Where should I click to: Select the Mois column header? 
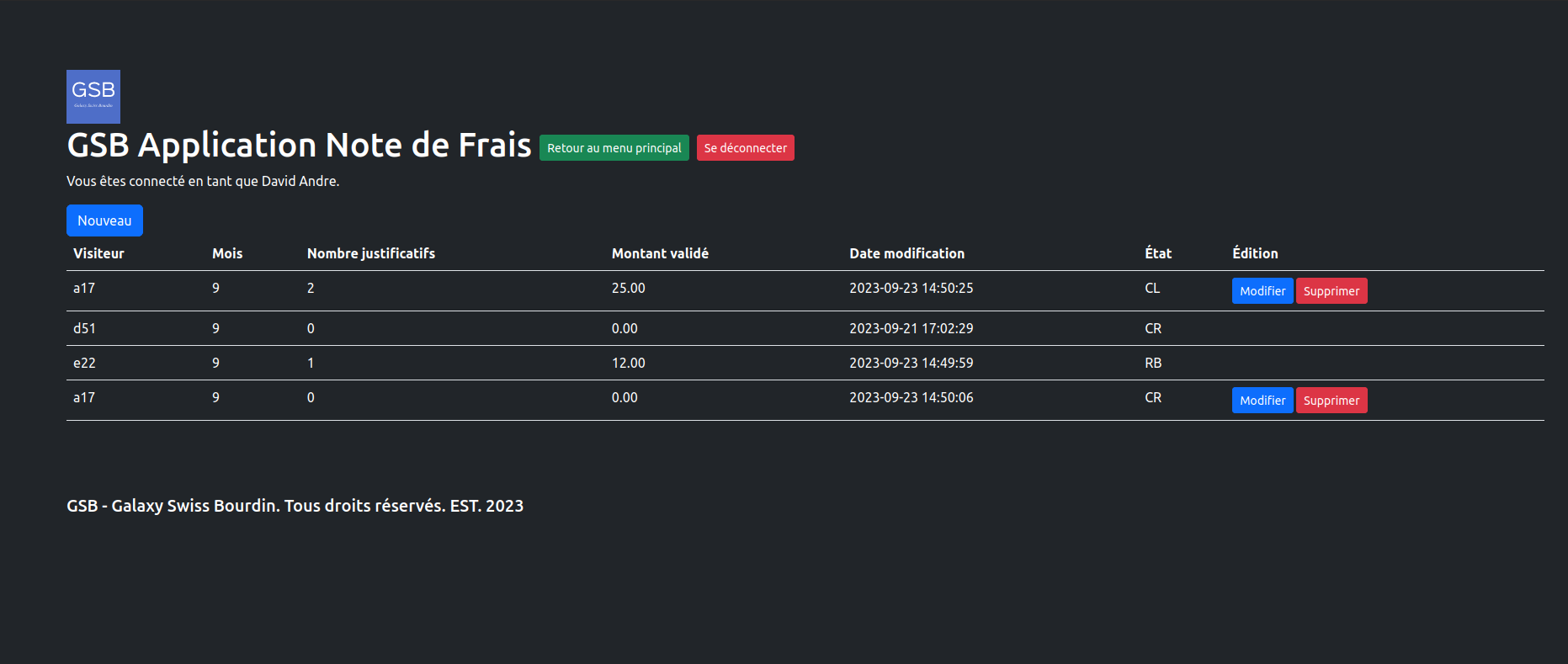(x=227, y=253)
